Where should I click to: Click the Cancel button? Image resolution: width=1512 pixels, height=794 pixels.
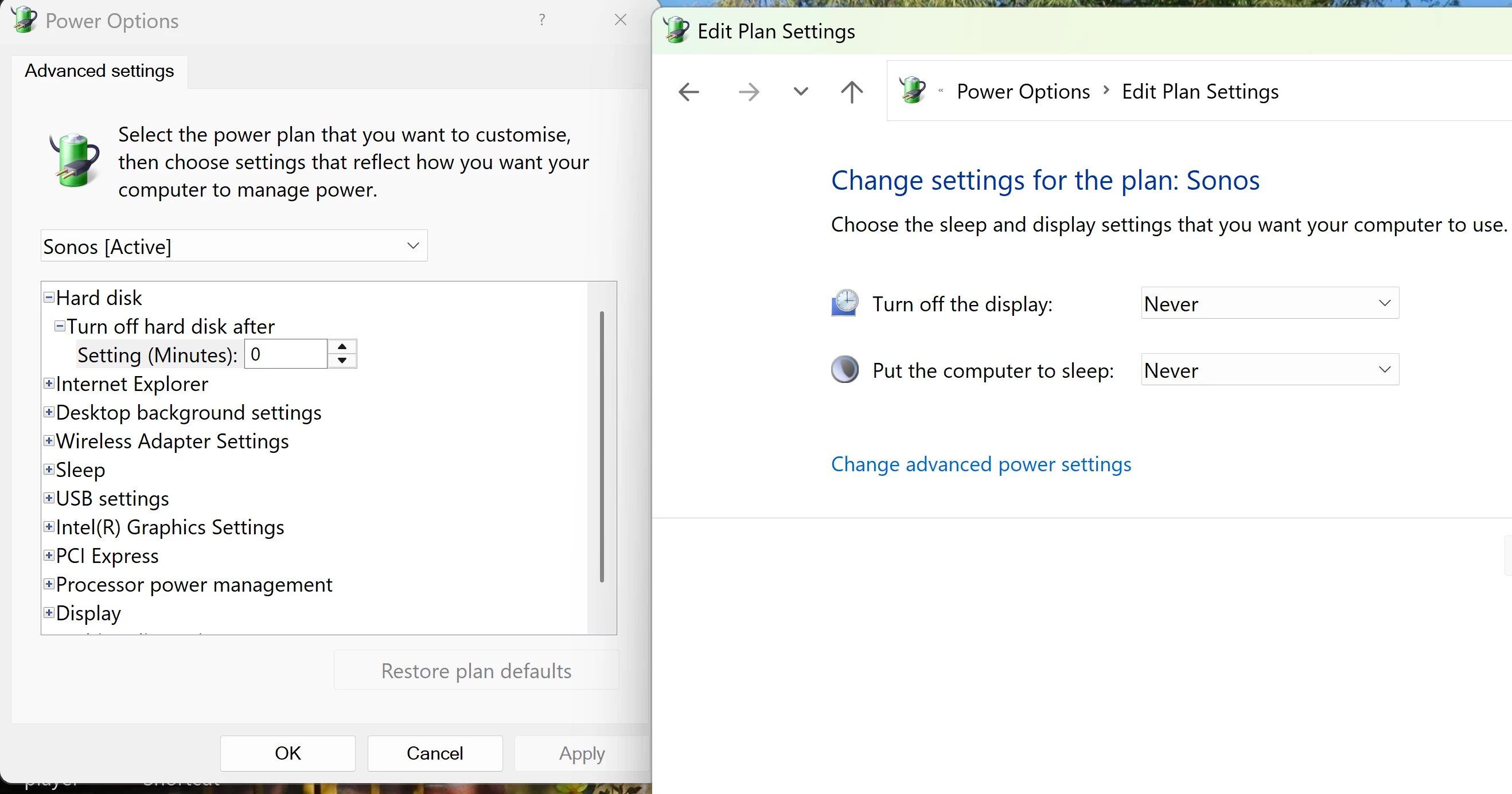434,753
